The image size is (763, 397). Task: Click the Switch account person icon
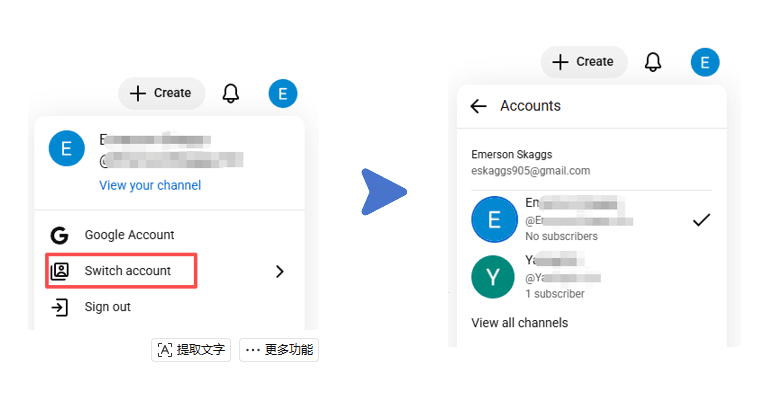[x=60, y=271]
